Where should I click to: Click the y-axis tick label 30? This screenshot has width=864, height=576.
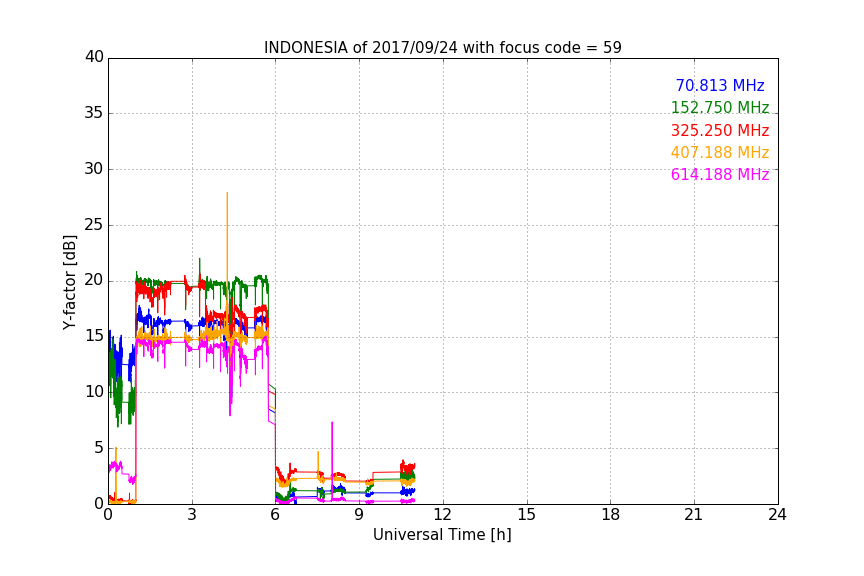tap(94, 169)
